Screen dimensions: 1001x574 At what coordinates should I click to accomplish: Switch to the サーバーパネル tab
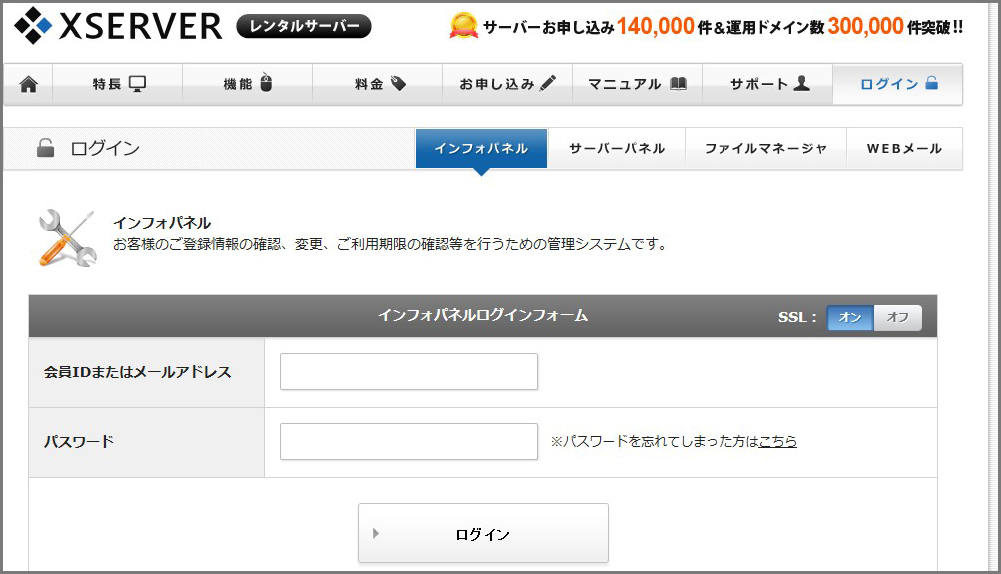tap(616, 149)
